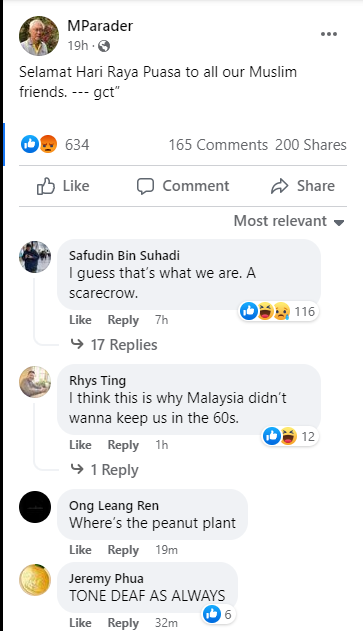The width and height of the screenshot is (363, 631).
Task: Expand the 17 Replies thread
Action: coord(114,345)
